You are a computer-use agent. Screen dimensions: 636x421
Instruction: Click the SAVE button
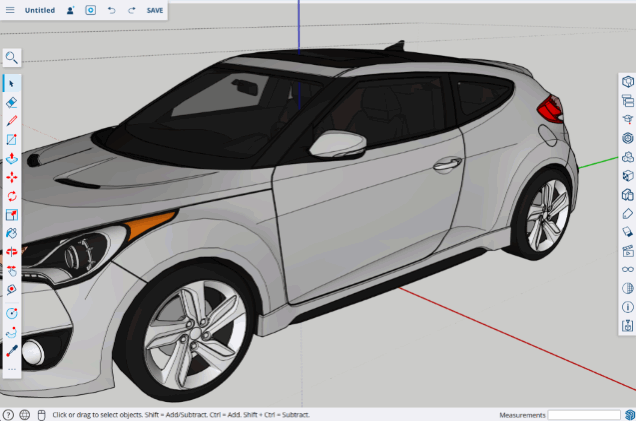155,10
